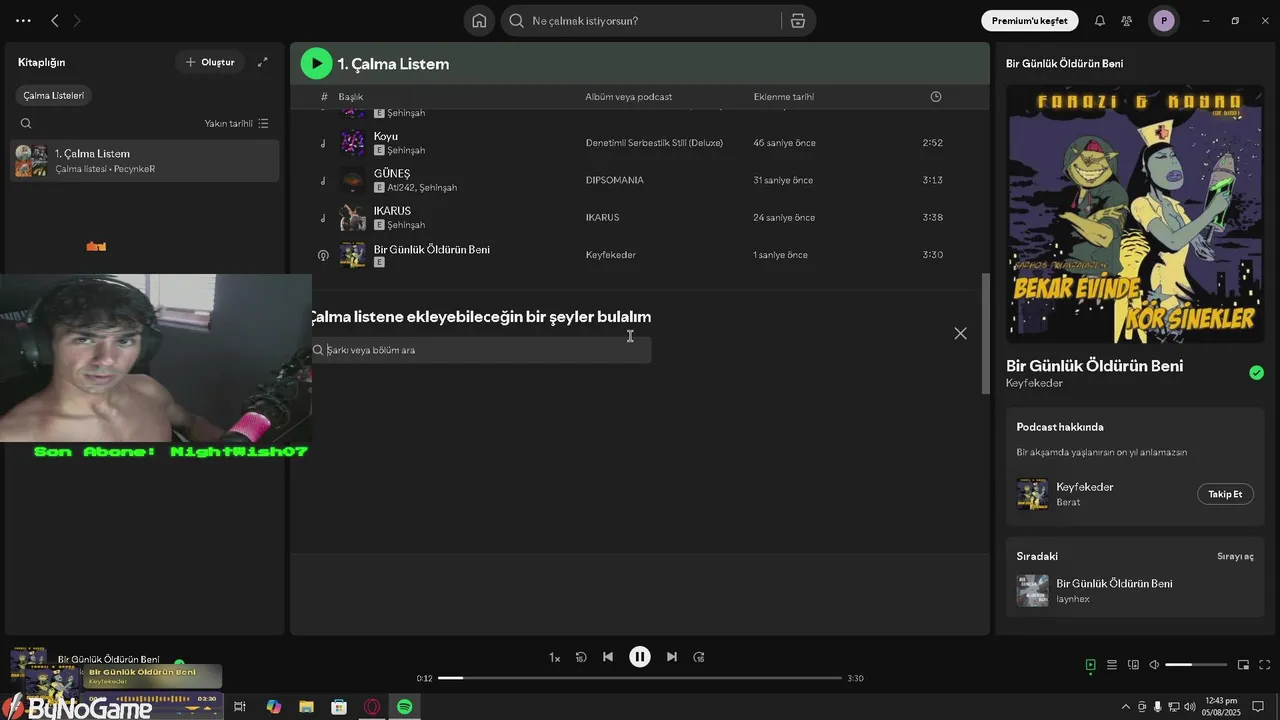The height and width of the screenshot is (720, 1280).
Task: Open the Spotify Home button
Action: (479, 21)
